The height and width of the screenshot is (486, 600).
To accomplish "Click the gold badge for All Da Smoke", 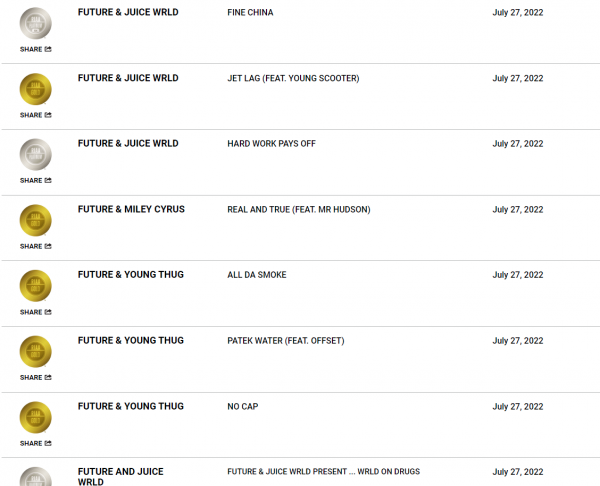I will (36, 286).
